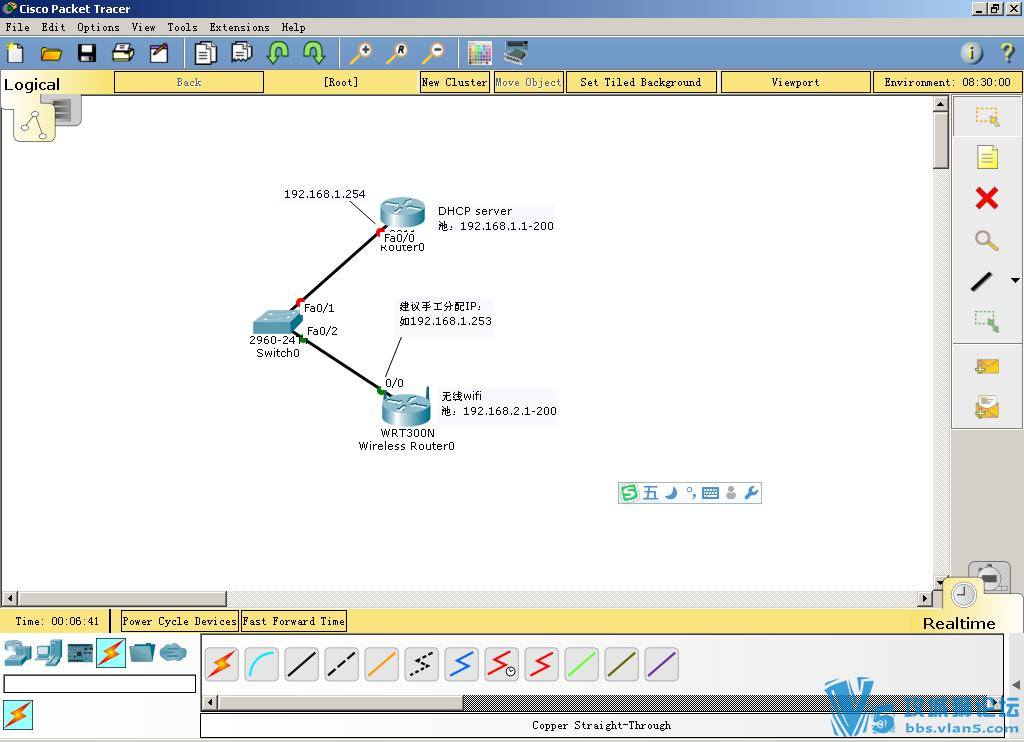The height and width of the screenshot is (742, 1024).
Task: Select the Add Complex PDU icon
Action: pos(986,407)
